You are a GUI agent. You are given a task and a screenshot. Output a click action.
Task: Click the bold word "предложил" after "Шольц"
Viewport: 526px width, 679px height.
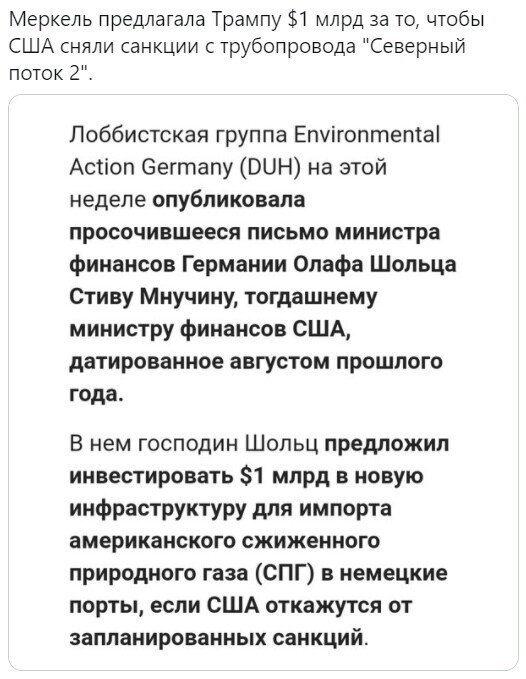tap(387, 444)
